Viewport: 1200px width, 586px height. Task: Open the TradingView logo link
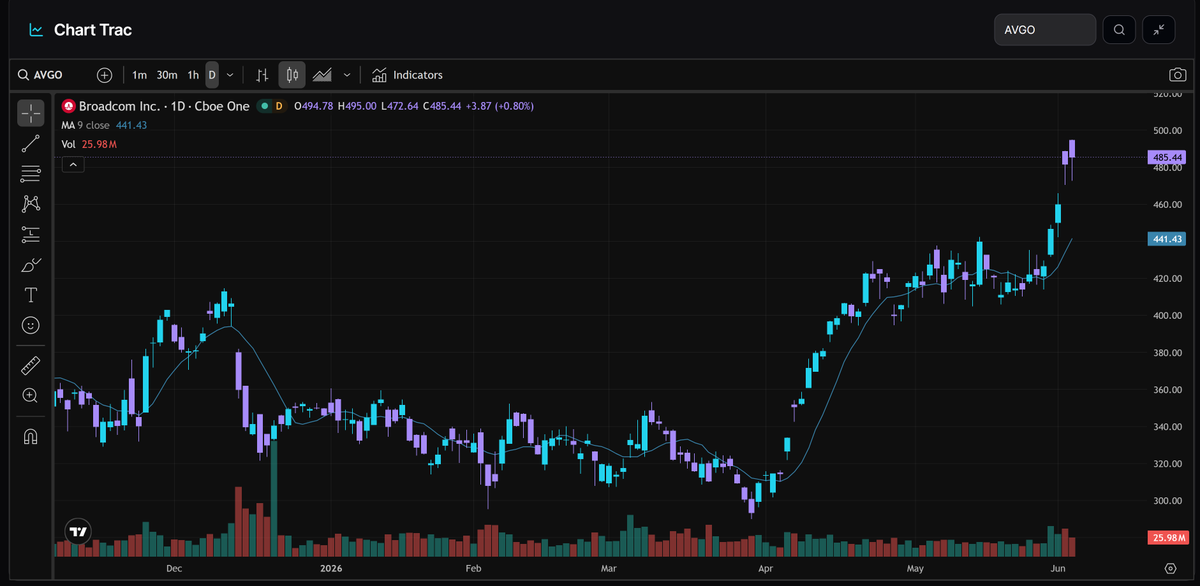77,532
